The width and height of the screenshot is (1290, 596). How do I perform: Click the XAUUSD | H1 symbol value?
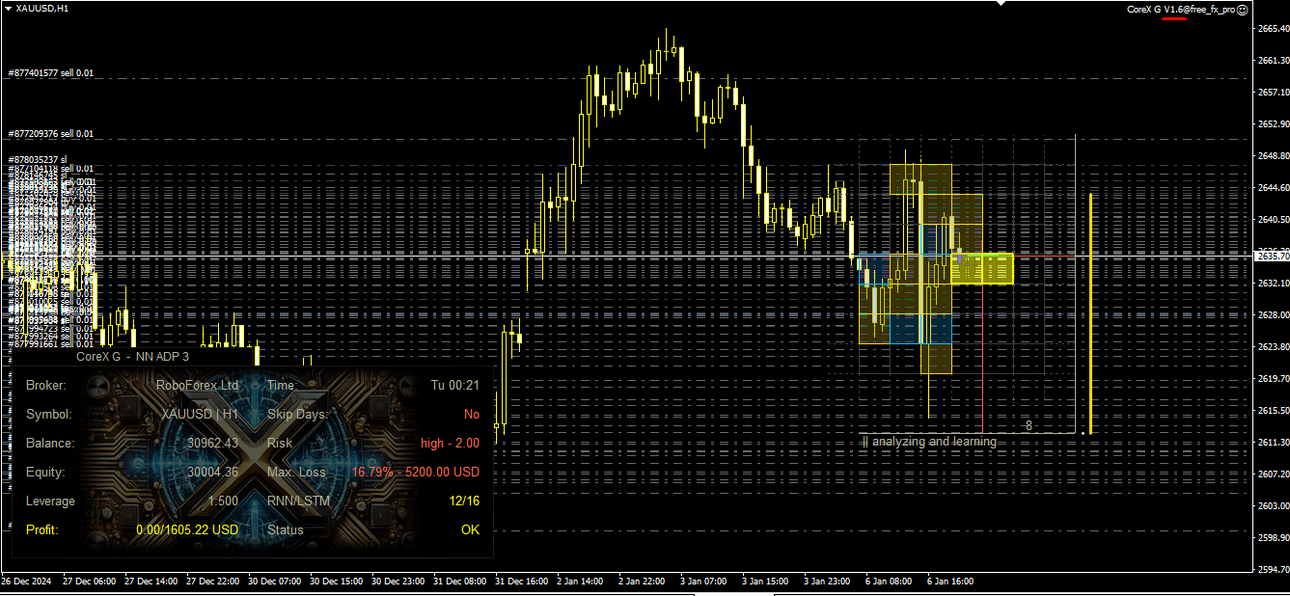(200, 414)
